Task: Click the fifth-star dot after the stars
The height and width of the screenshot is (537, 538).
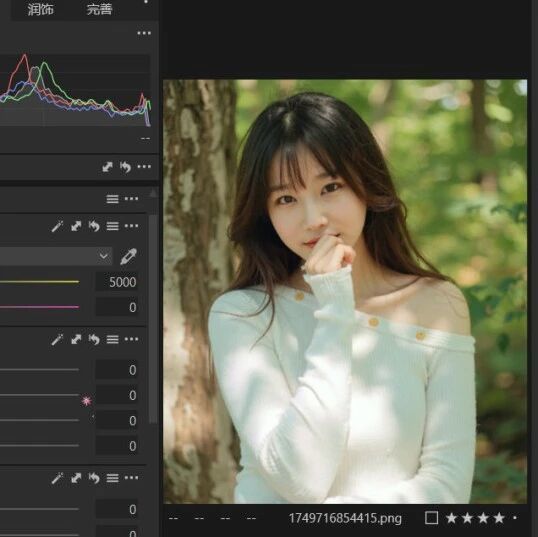Action: click(x=515, y=517)
